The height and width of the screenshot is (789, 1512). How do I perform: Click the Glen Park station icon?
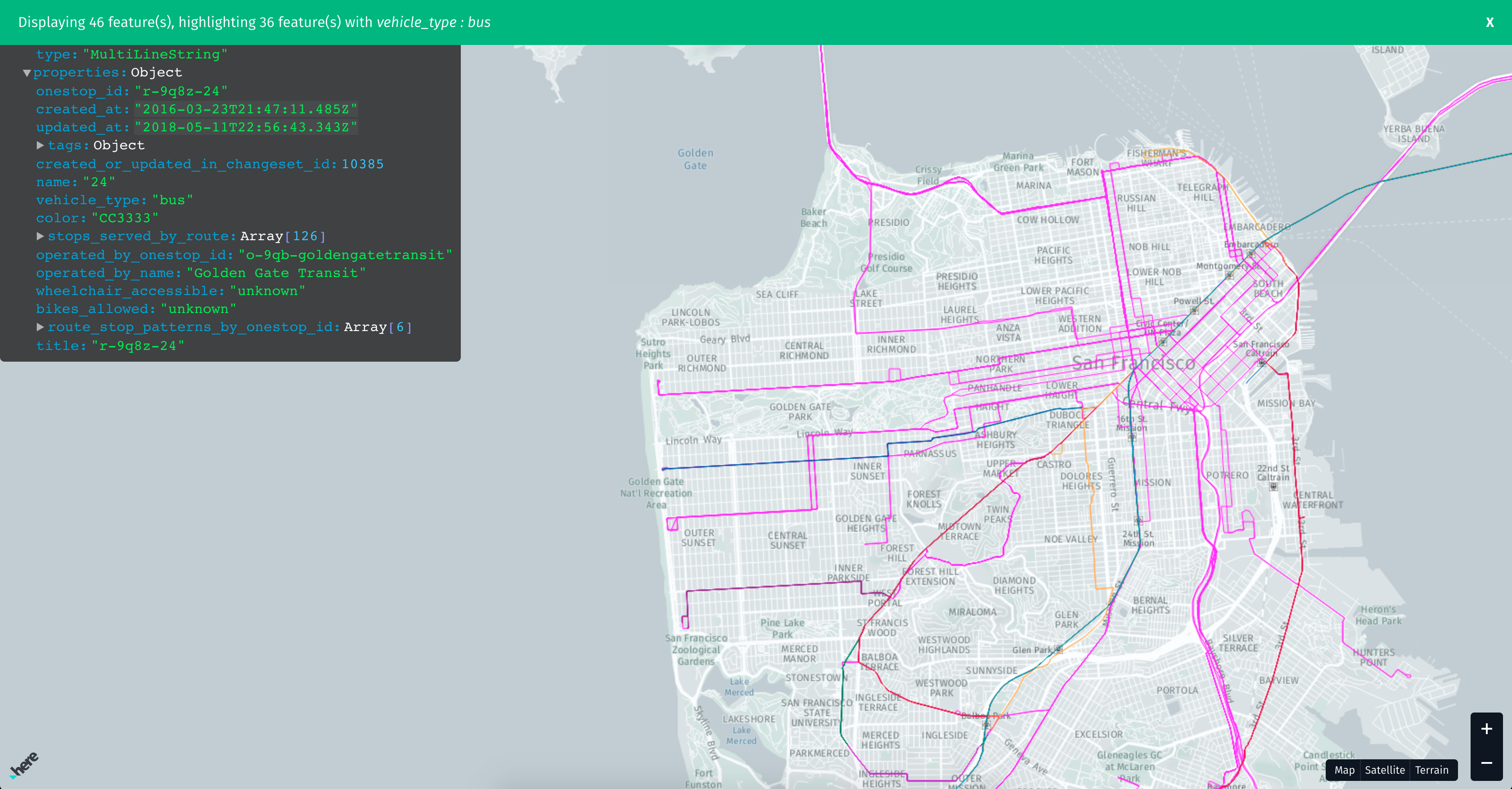tap(1057, 650)
